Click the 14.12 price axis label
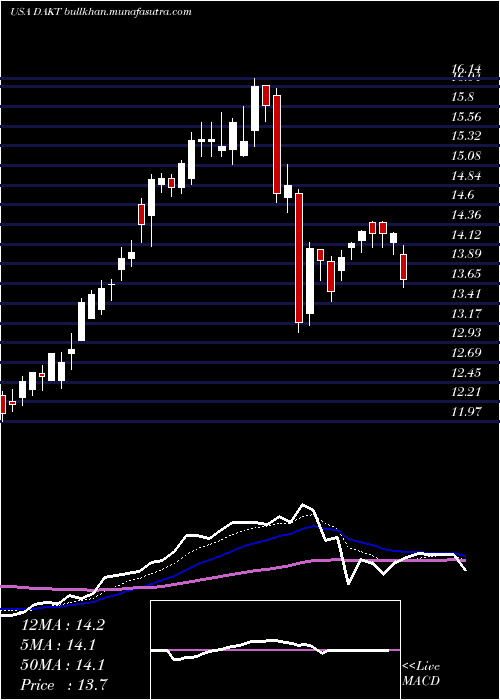The image size is (500, 700). [467, 234]
